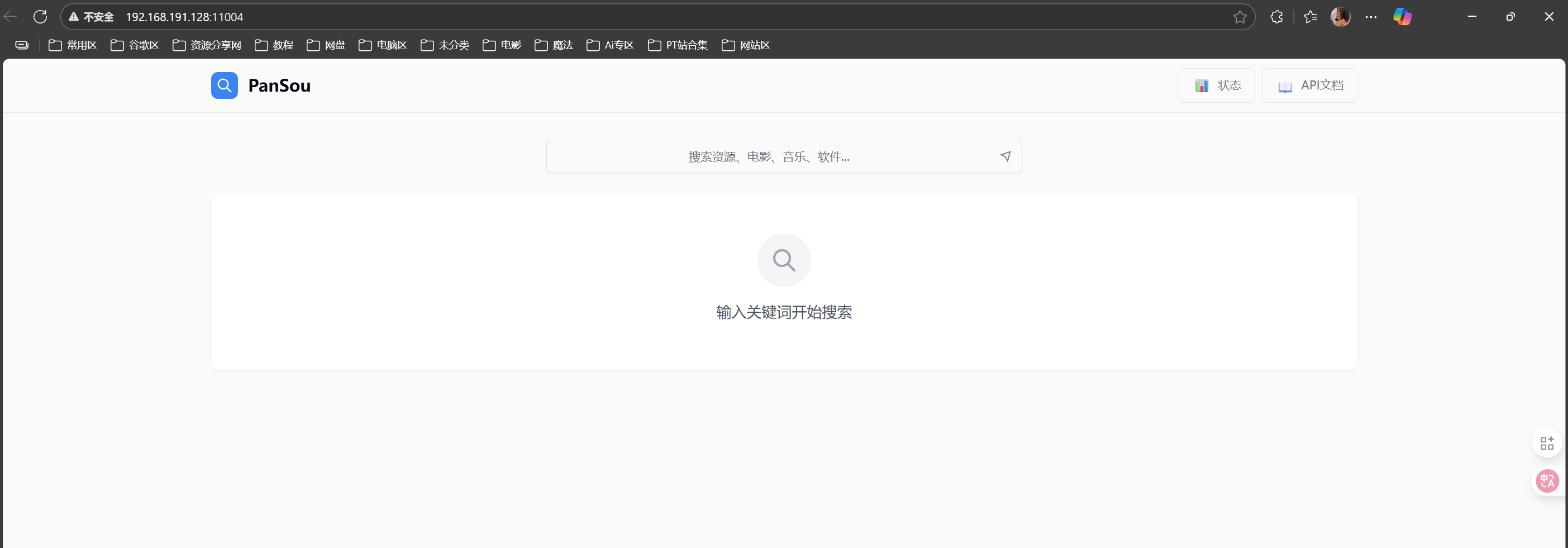1568x548 pixels.
Task: Open the favorites list icon
Action: point(1310,17)
